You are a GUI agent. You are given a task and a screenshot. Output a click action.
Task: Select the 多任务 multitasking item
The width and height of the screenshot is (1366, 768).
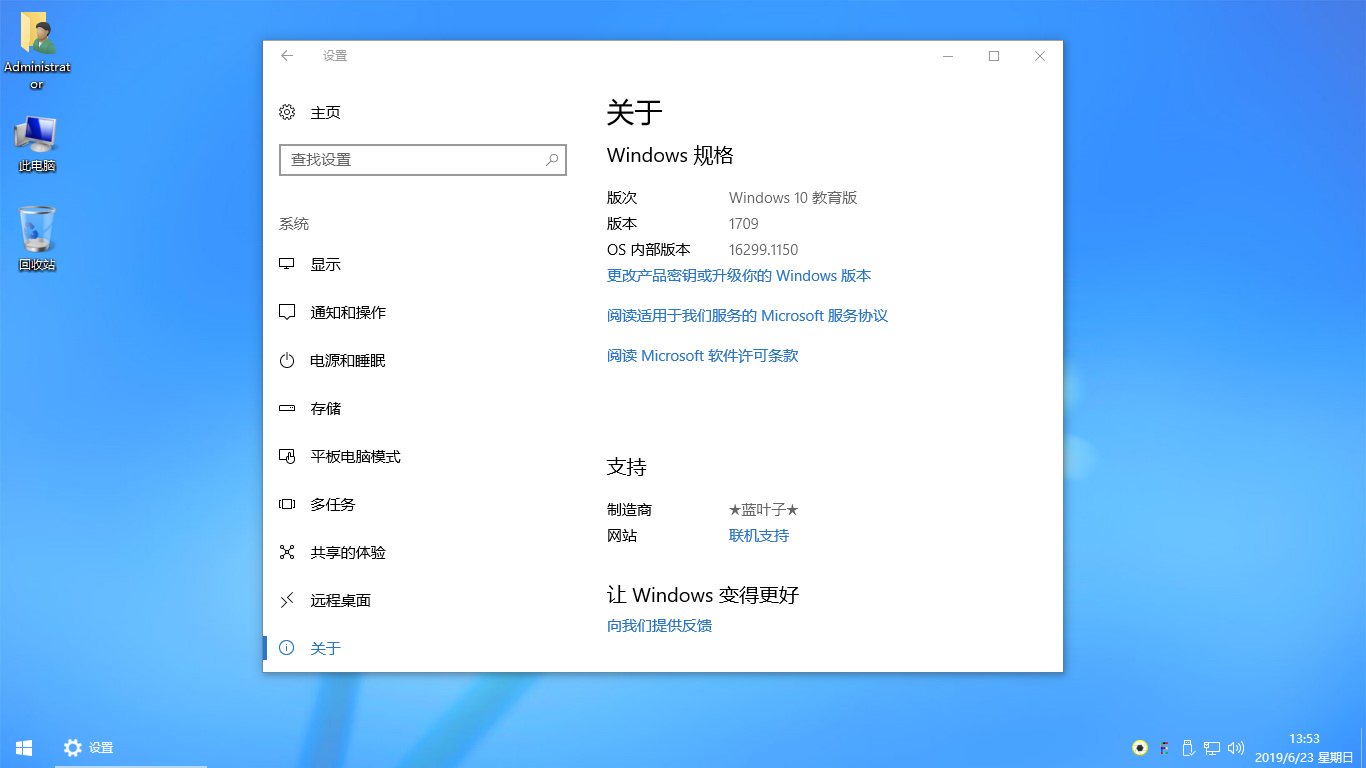coord(415,504)
